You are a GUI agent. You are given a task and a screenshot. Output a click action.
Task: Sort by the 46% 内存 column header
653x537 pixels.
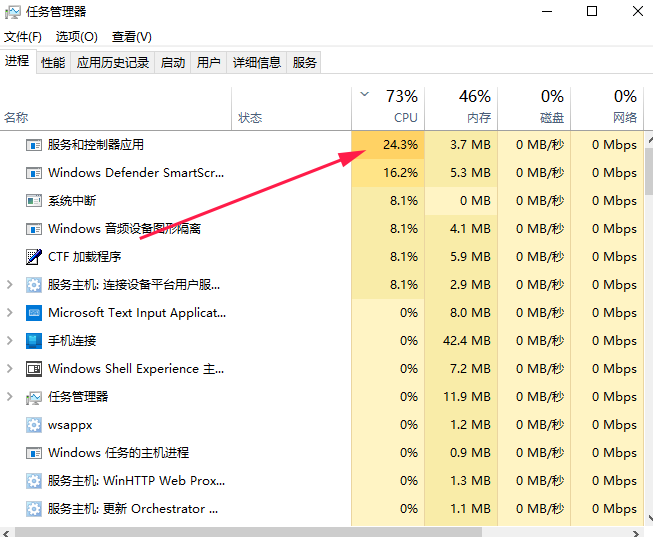point(461,109)
